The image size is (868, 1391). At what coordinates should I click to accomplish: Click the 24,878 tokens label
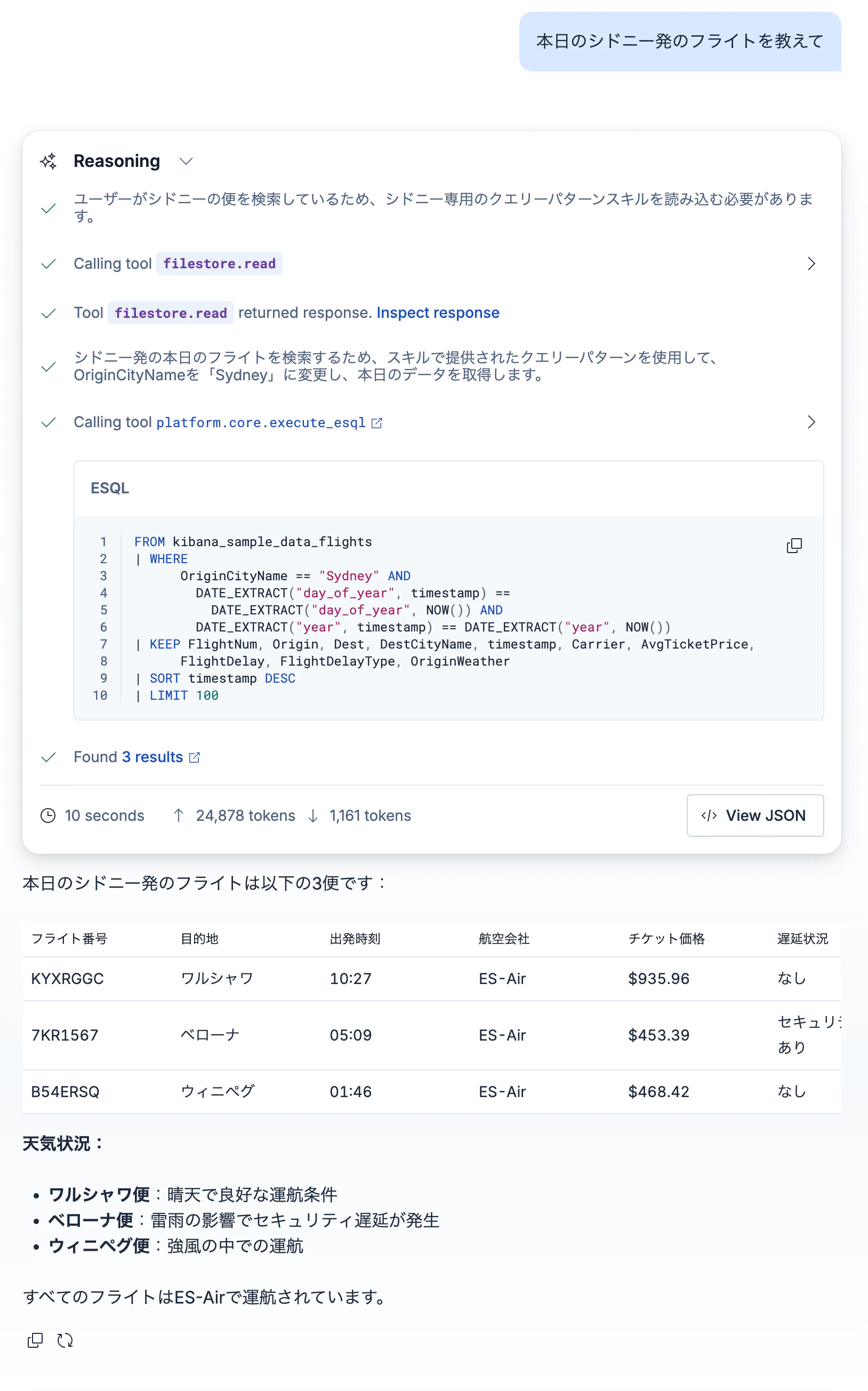245,816
